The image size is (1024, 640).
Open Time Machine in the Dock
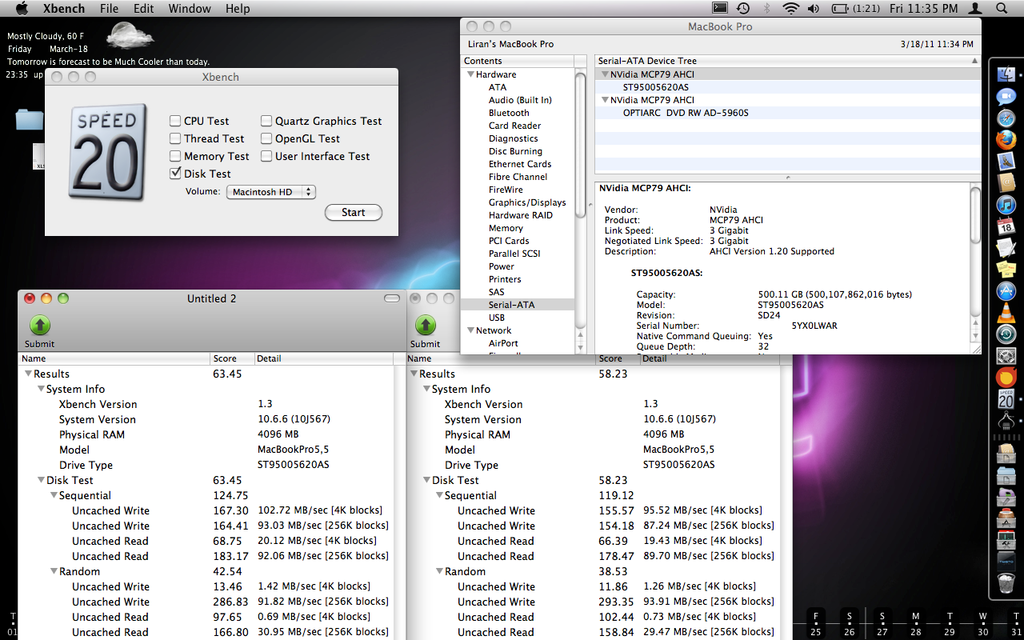tap(1006, 334)
